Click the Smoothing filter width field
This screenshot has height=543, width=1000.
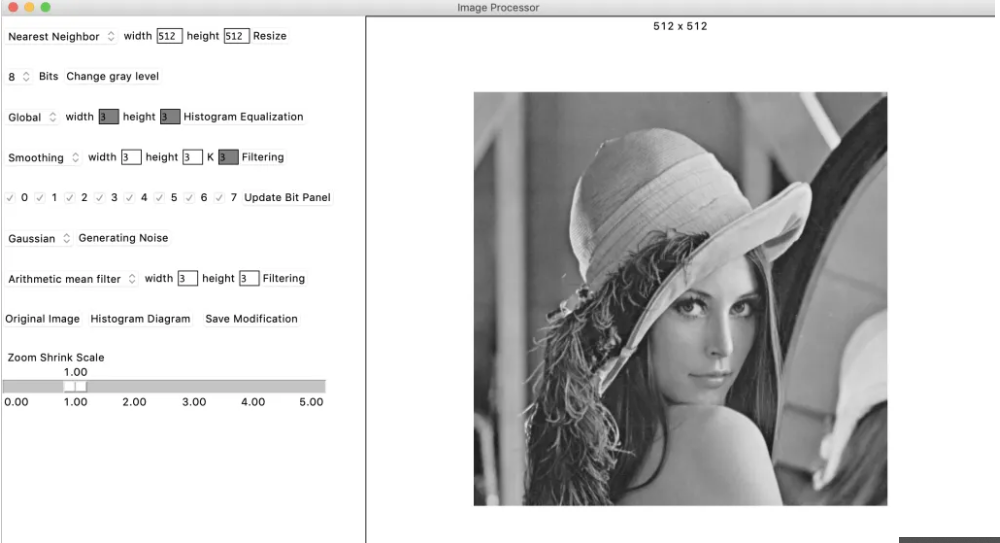(131, 157)
